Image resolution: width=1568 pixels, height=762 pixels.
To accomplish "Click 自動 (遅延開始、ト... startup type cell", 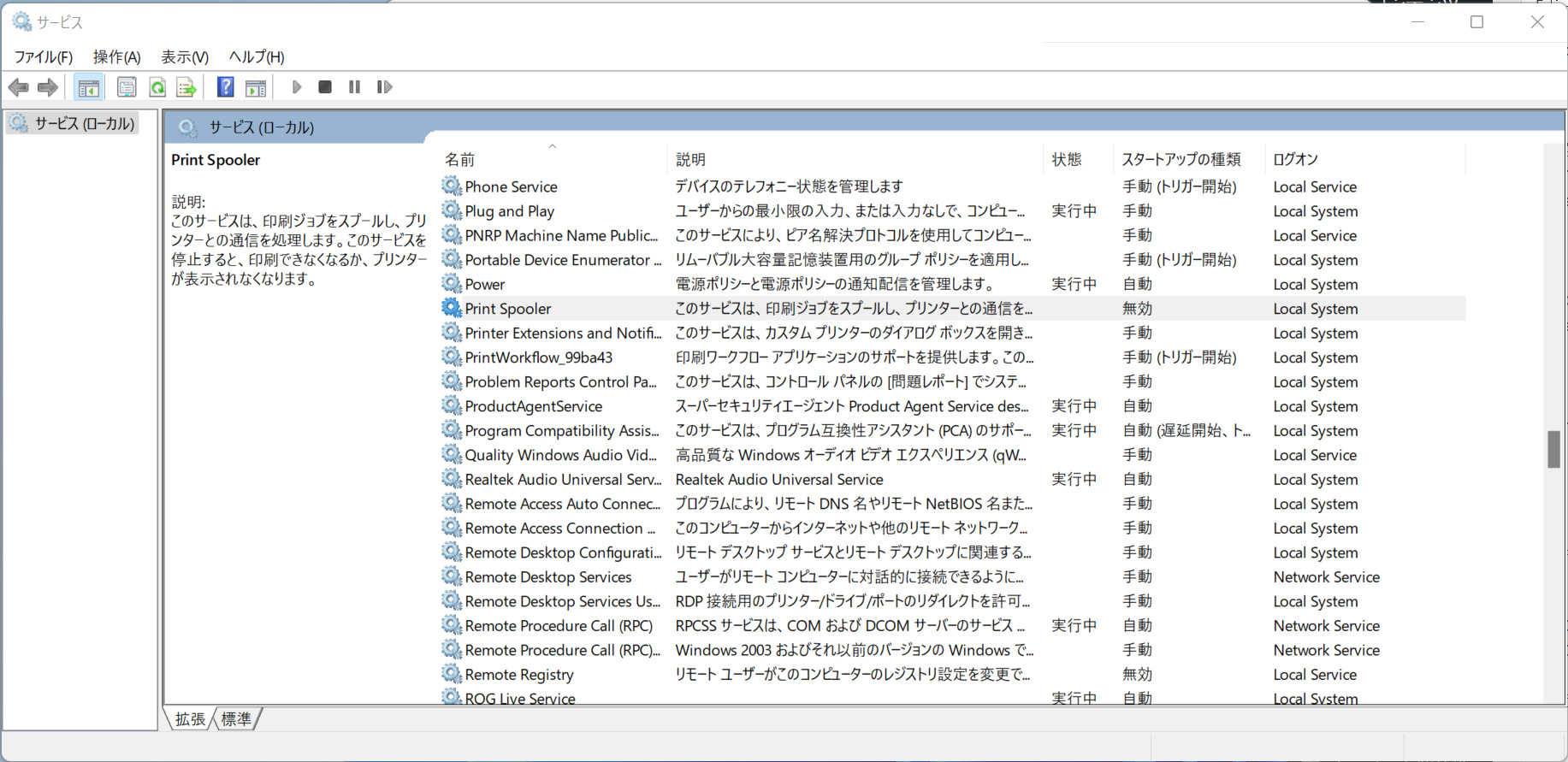I will [1186, 430].
